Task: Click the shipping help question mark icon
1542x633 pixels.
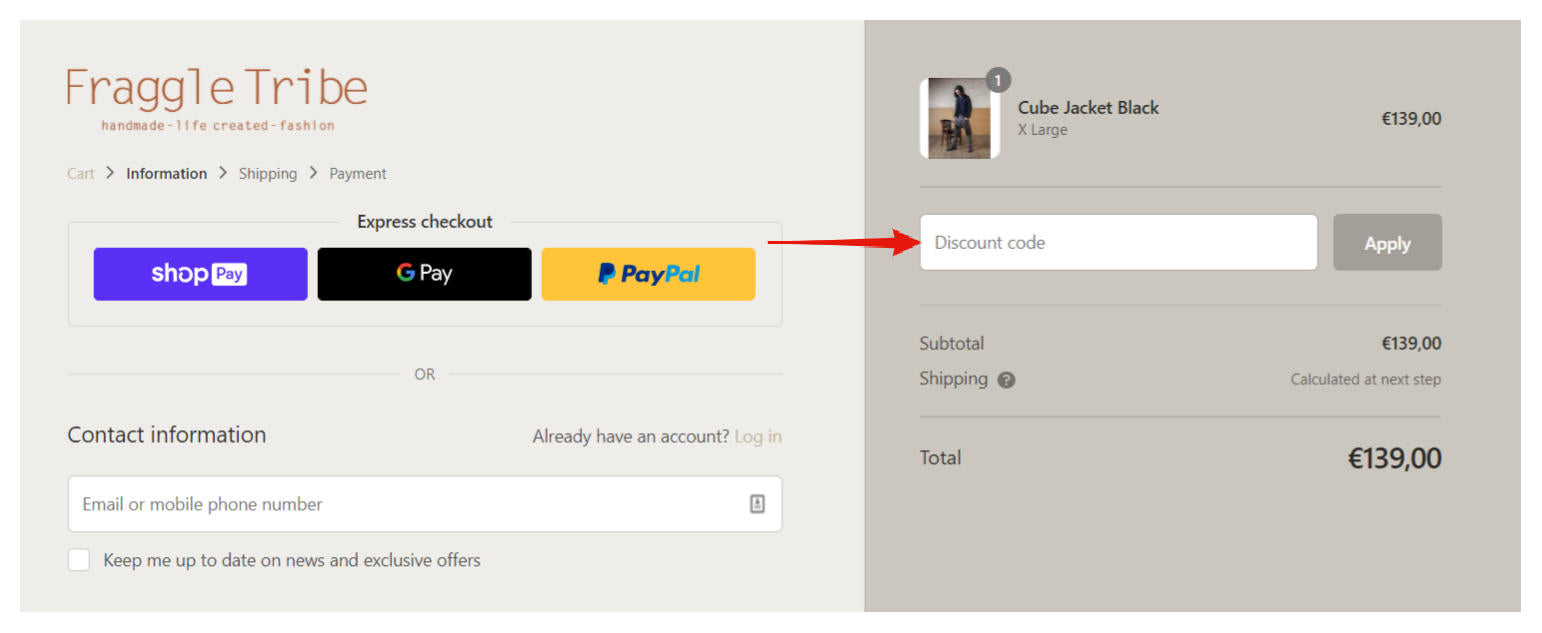Action: (1006, 380)
